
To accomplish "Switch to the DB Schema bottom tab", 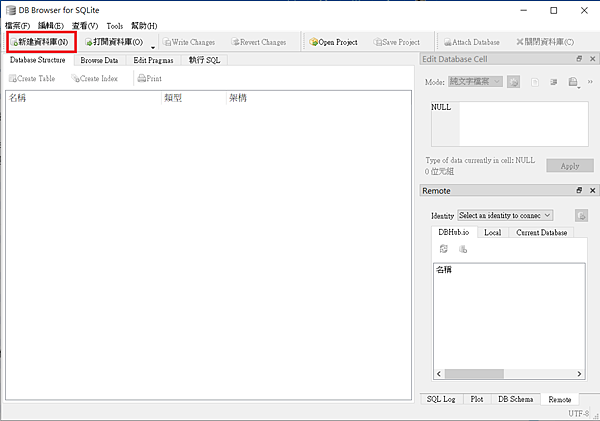I will (515, 399).
